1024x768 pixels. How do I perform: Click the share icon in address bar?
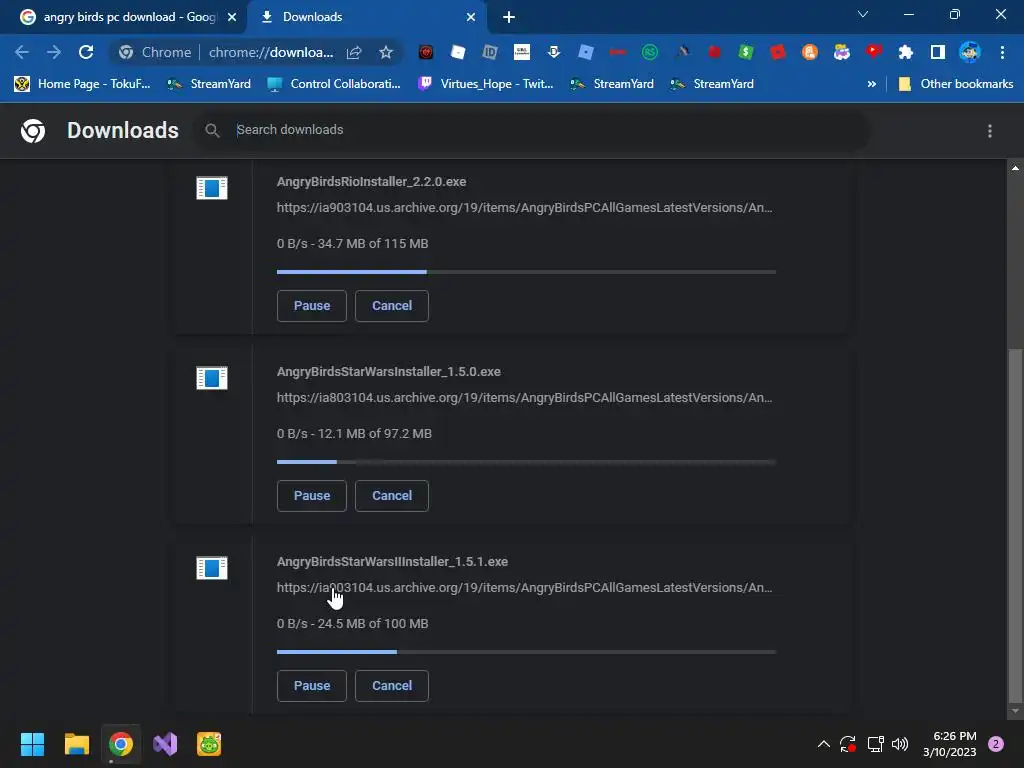tap(354, 52)
